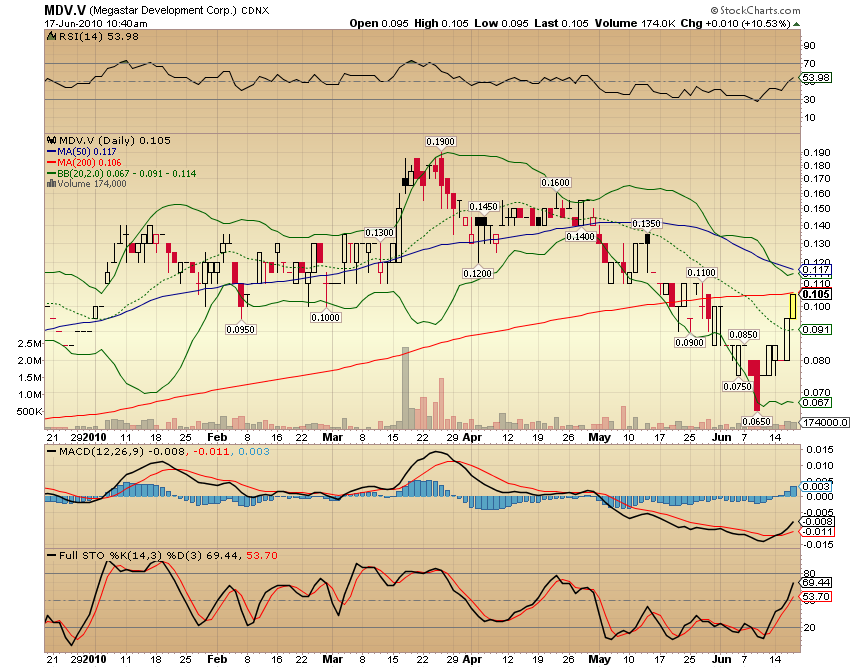Click the 53.70 stochastic %D value tag
This screenshot has width=850, height=668.
coord(816,596)
